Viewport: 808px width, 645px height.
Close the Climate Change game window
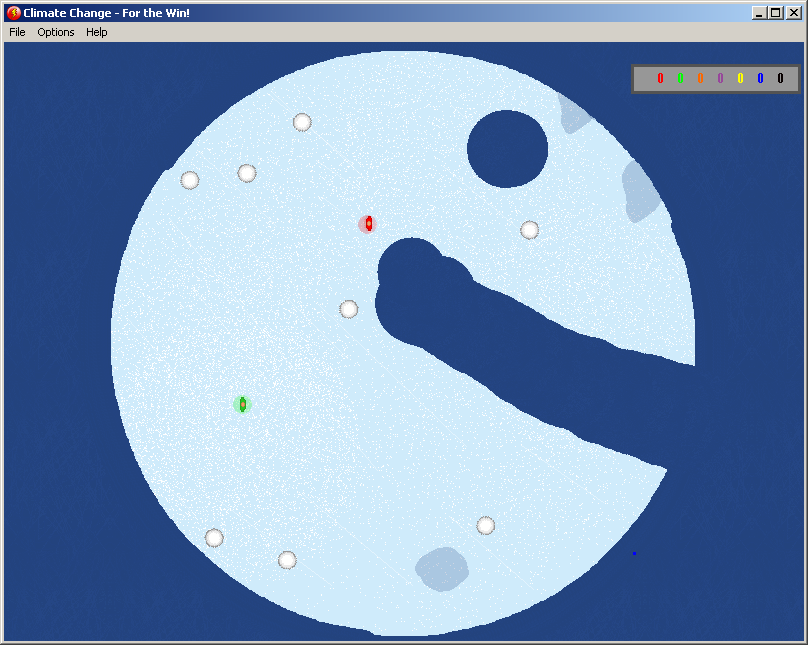[x=794, y=13]
